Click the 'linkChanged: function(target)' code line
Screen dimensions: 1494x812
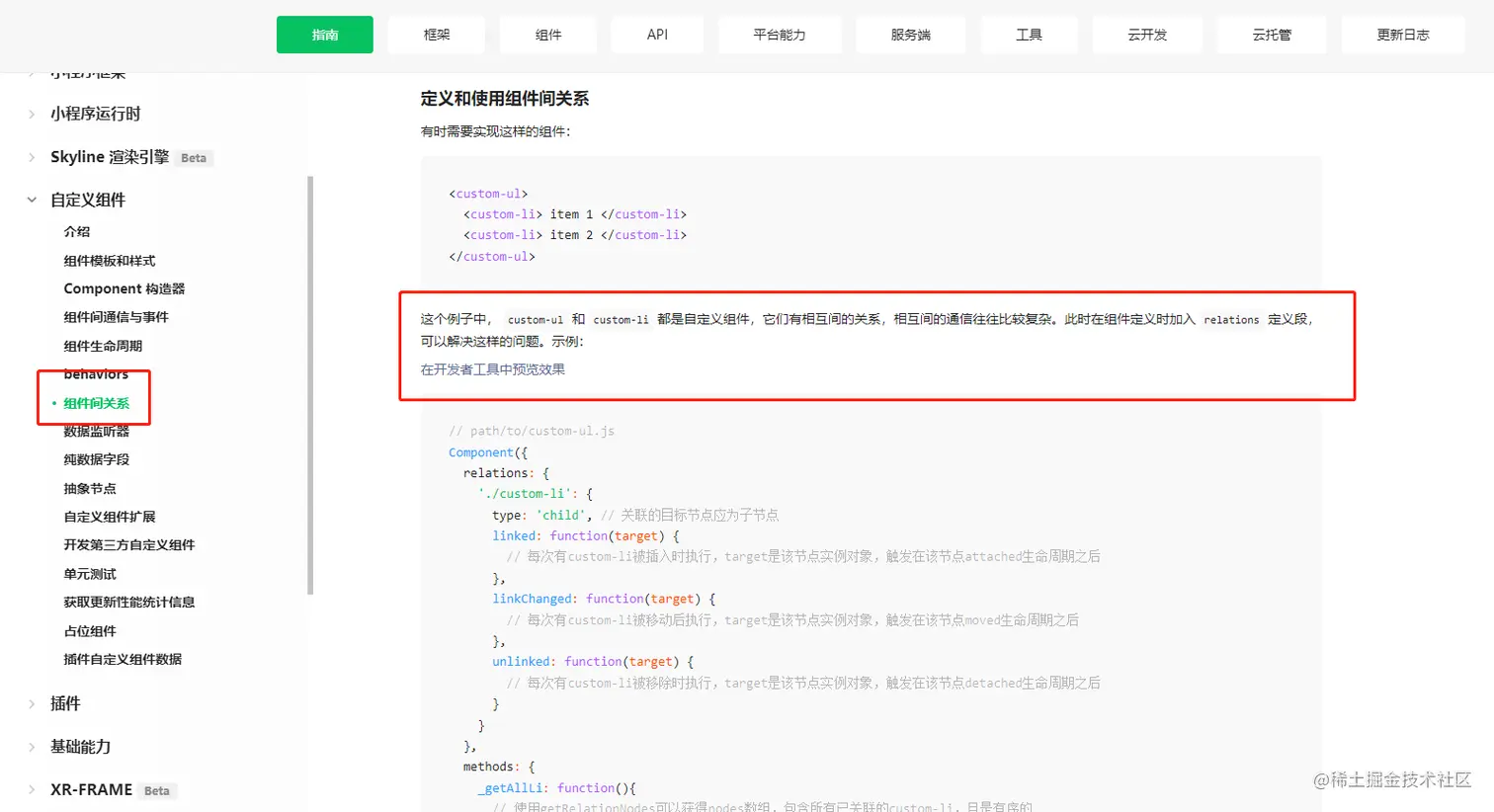[604, 599]
